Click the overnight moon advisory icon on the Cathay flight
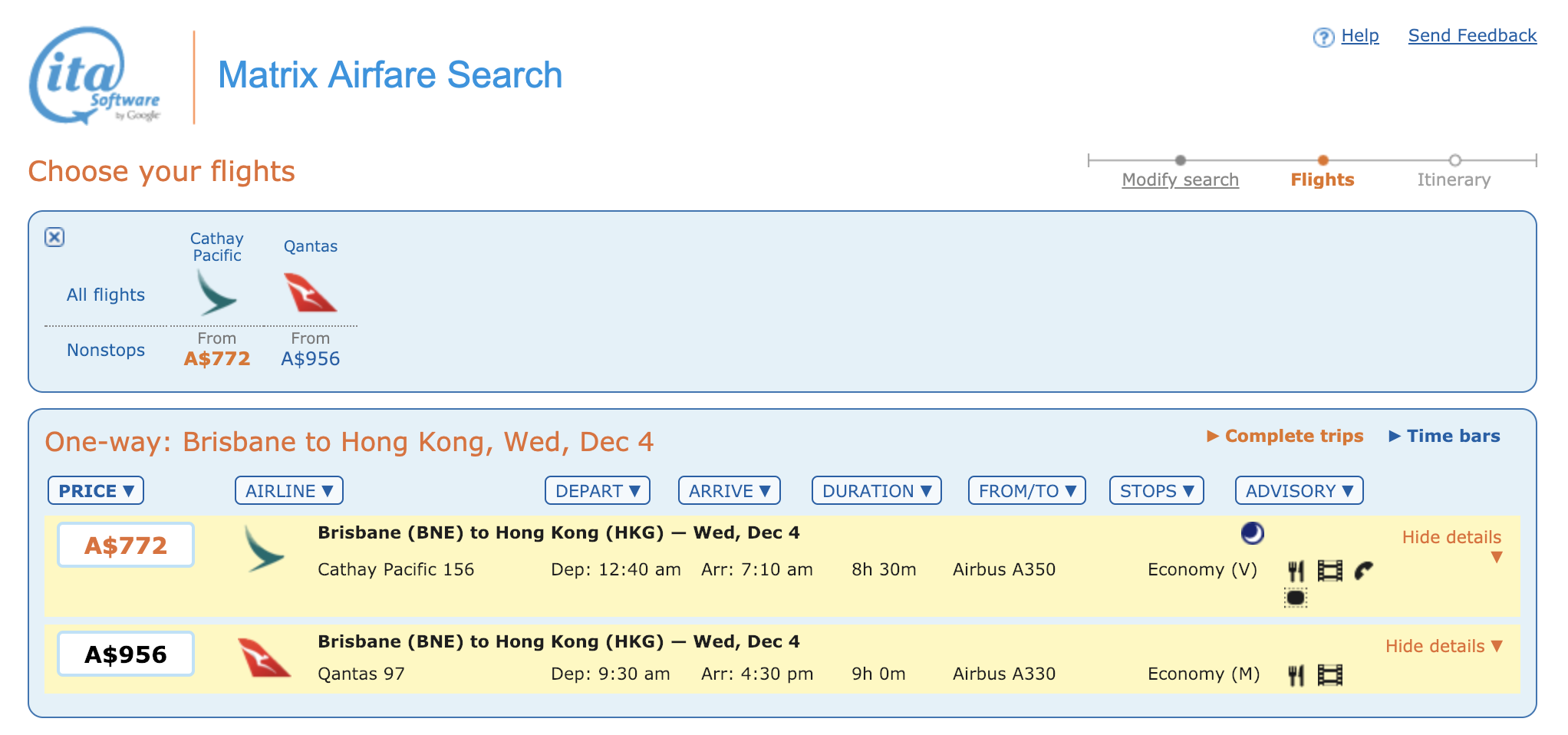1568x735 pixels. click(1253, 532)
